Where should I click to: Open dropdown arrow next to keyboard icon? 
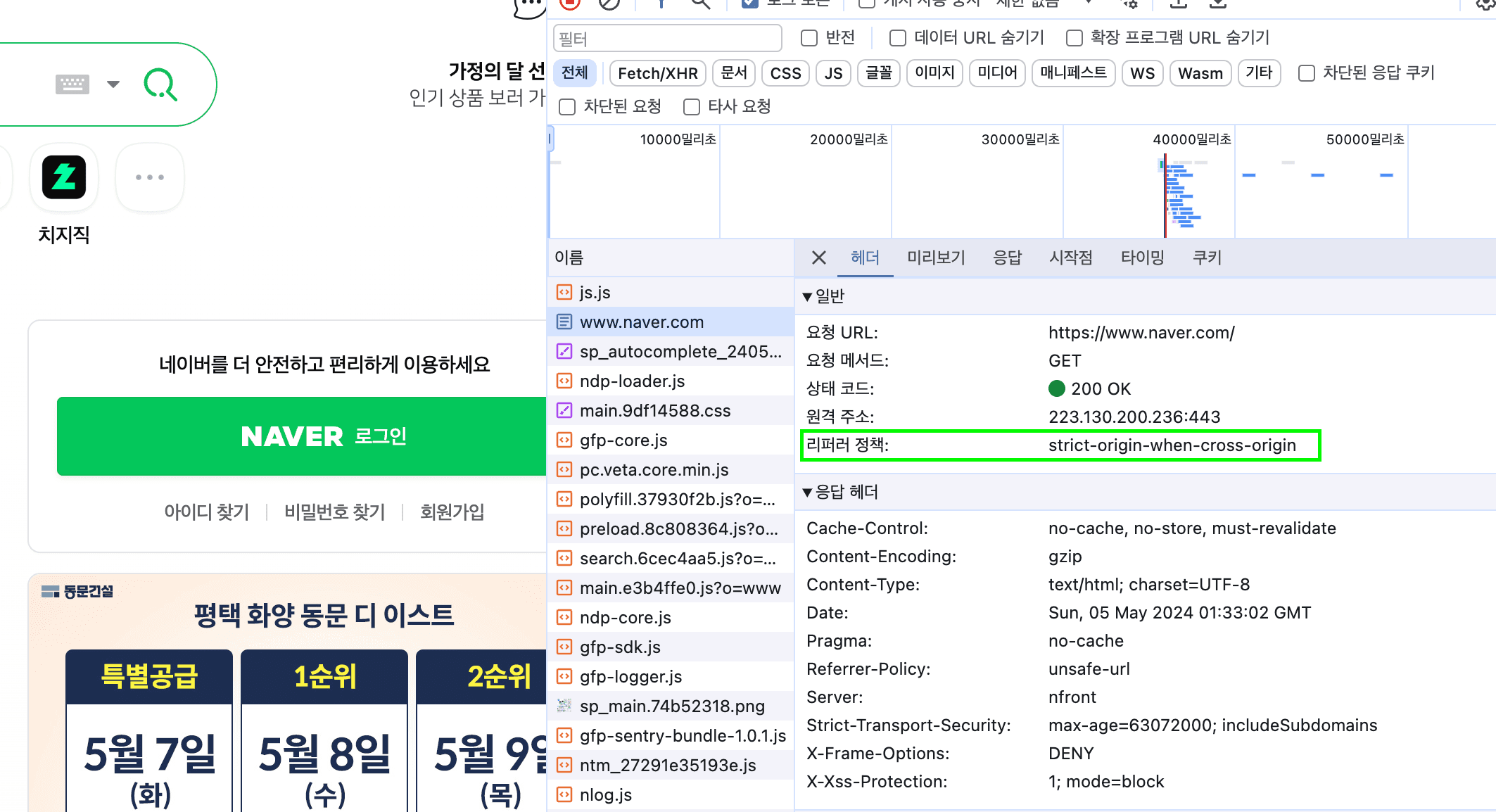[x=113, y=84]
